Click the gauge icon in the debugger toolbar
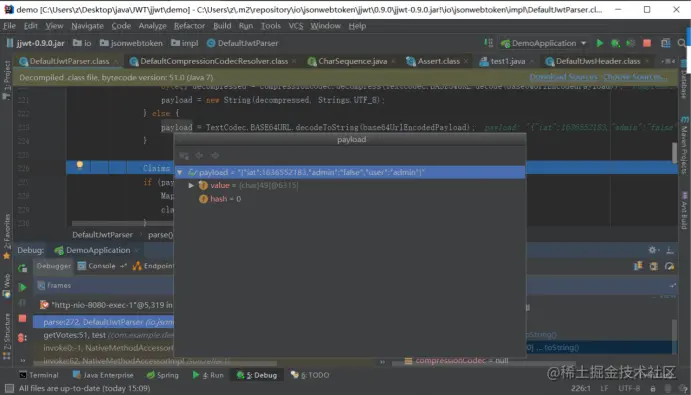 (669, 266)
